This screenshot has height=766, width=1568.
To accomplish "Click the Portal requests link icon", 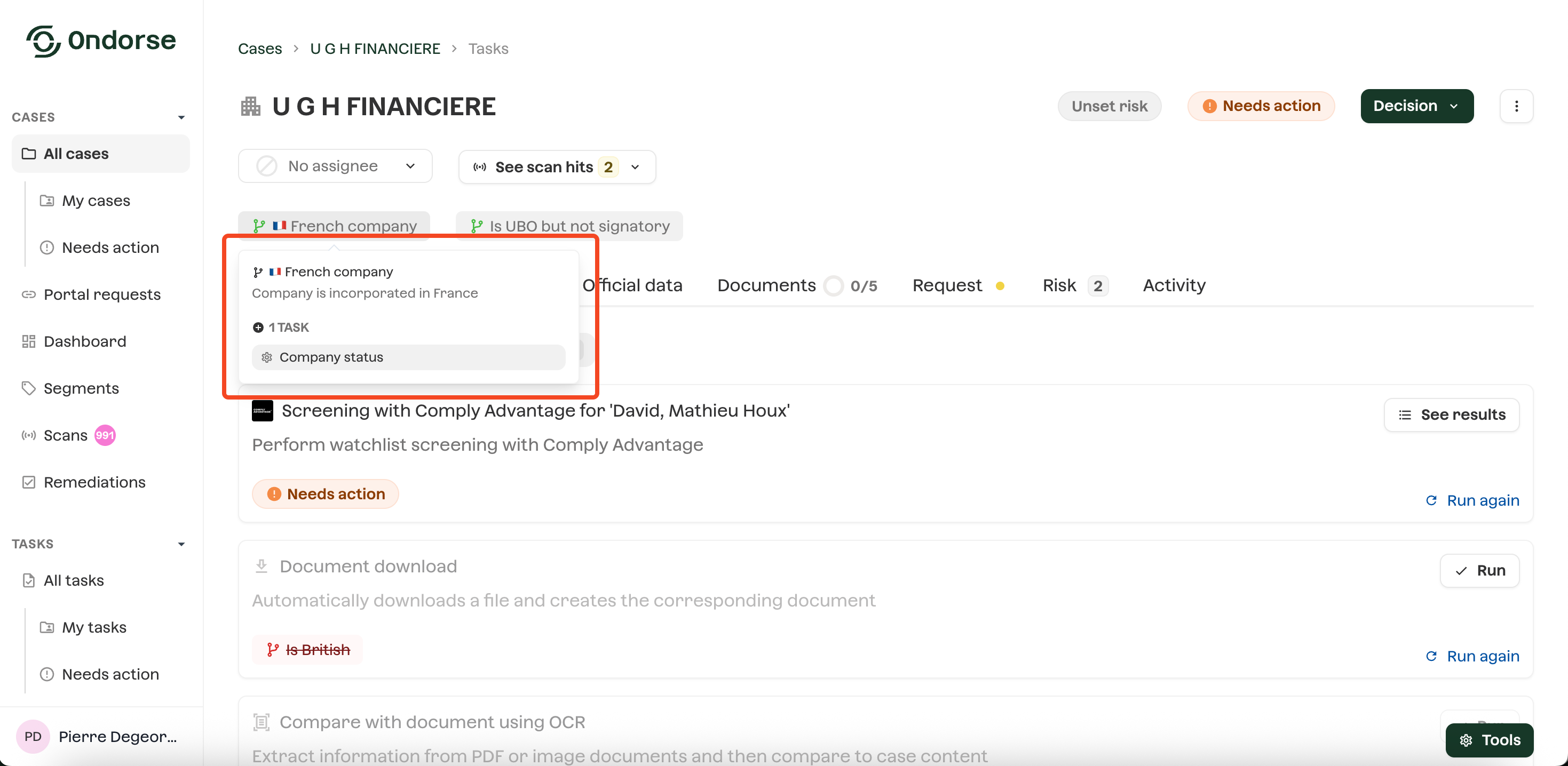I will tap(29, 294).
